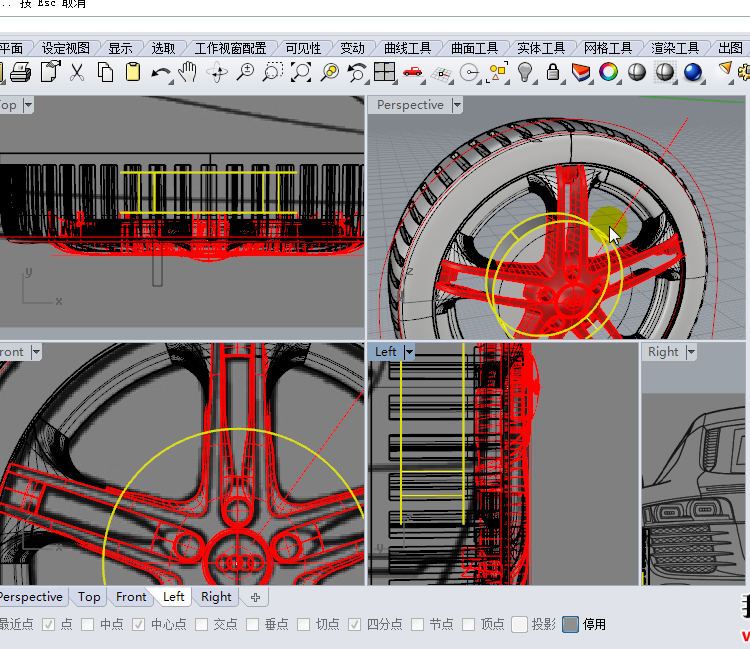
Task: Open the Perspective viewport title dropdown
Action: 457,105
